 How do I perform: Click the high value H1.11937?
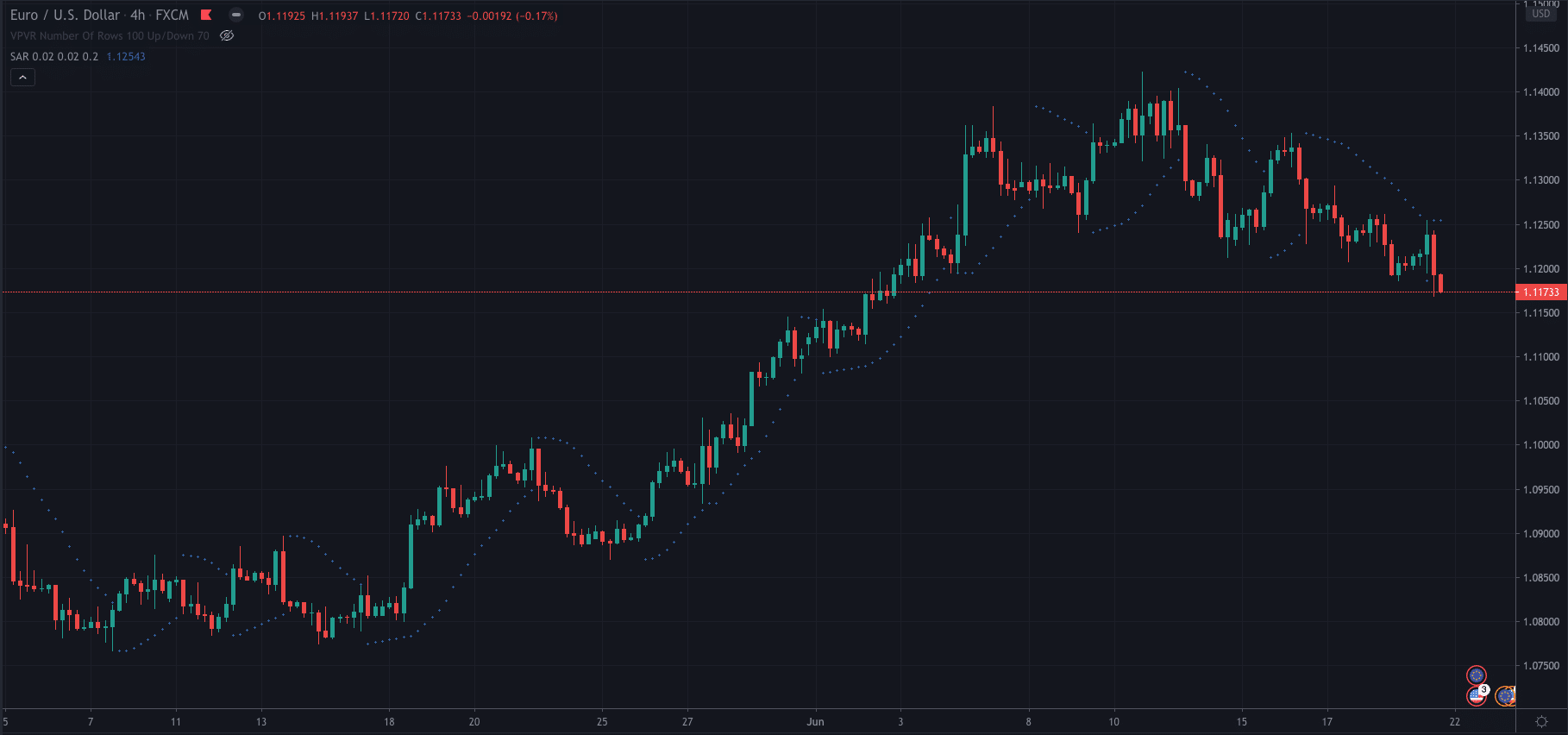335,16
